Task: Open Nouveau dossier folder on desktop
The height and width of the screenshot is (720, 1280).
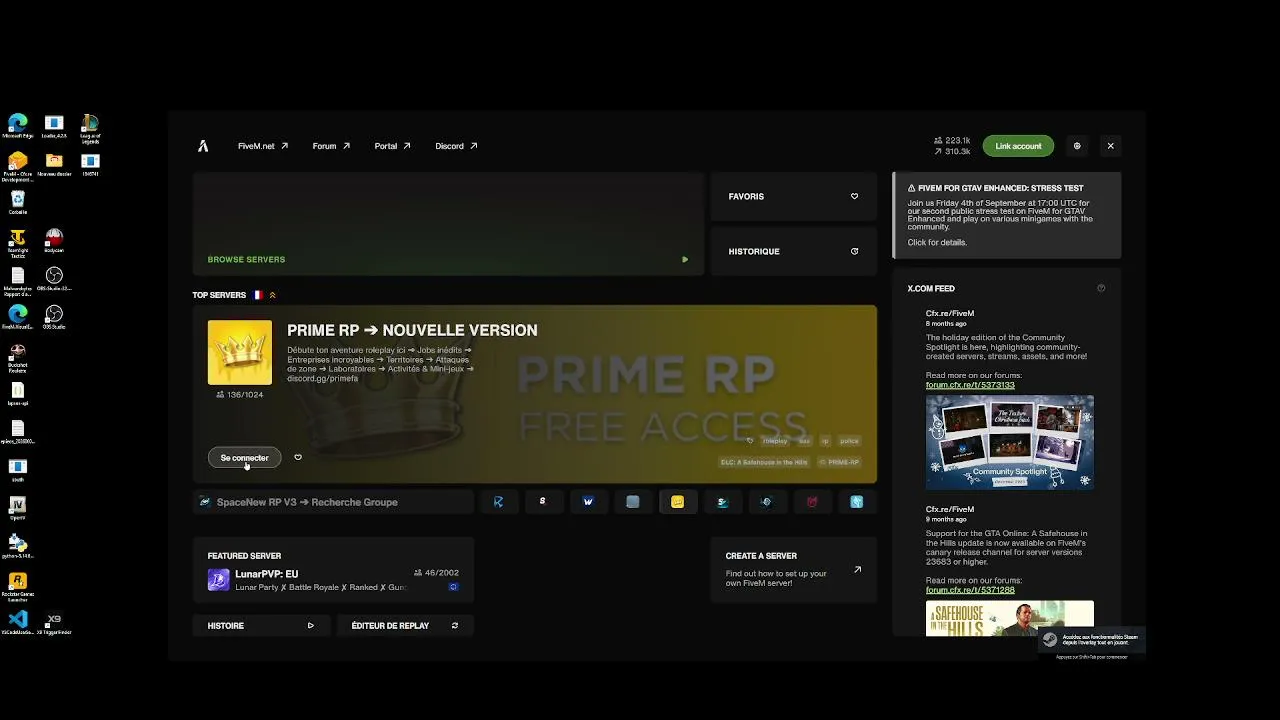Action: coord(54,165)
